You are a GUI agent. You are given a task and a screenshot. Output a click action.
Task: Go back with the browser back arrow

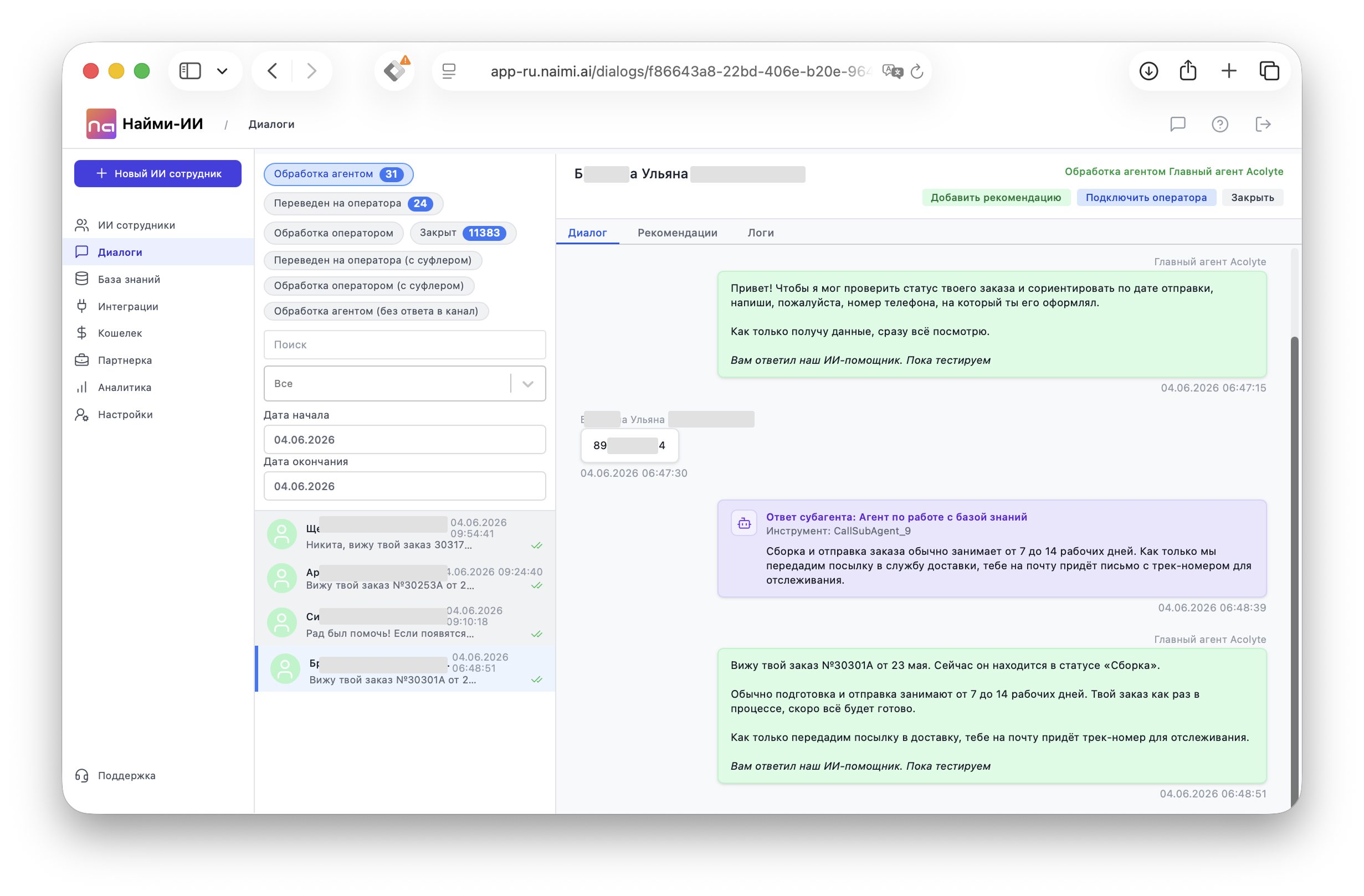(x=273, y=71)
